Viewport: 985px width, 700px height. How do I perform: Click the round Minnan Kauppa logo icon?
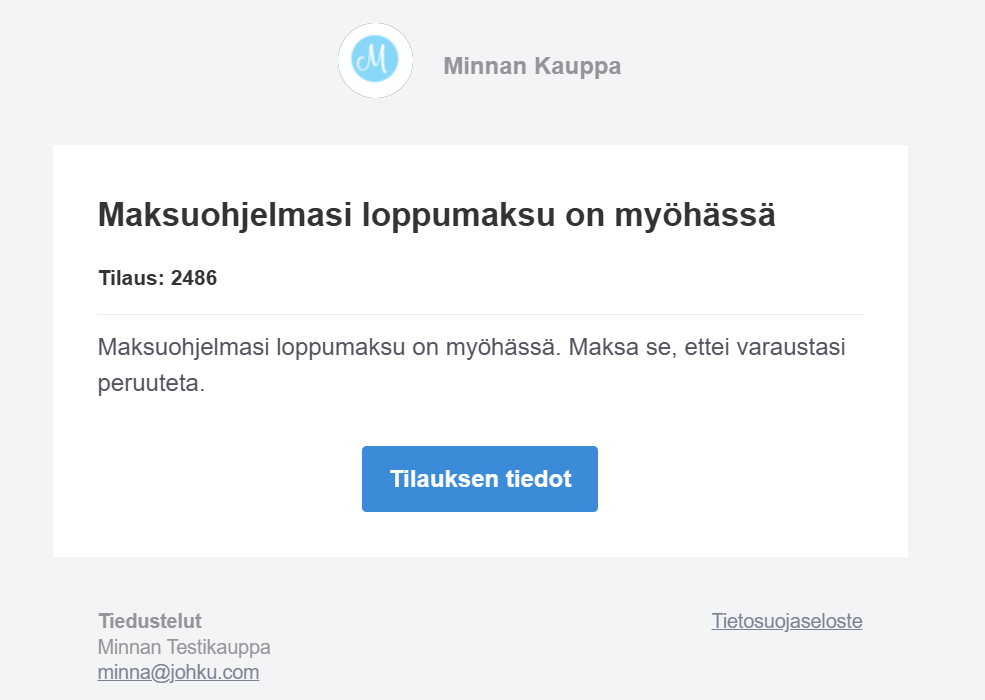click(375, 60)
